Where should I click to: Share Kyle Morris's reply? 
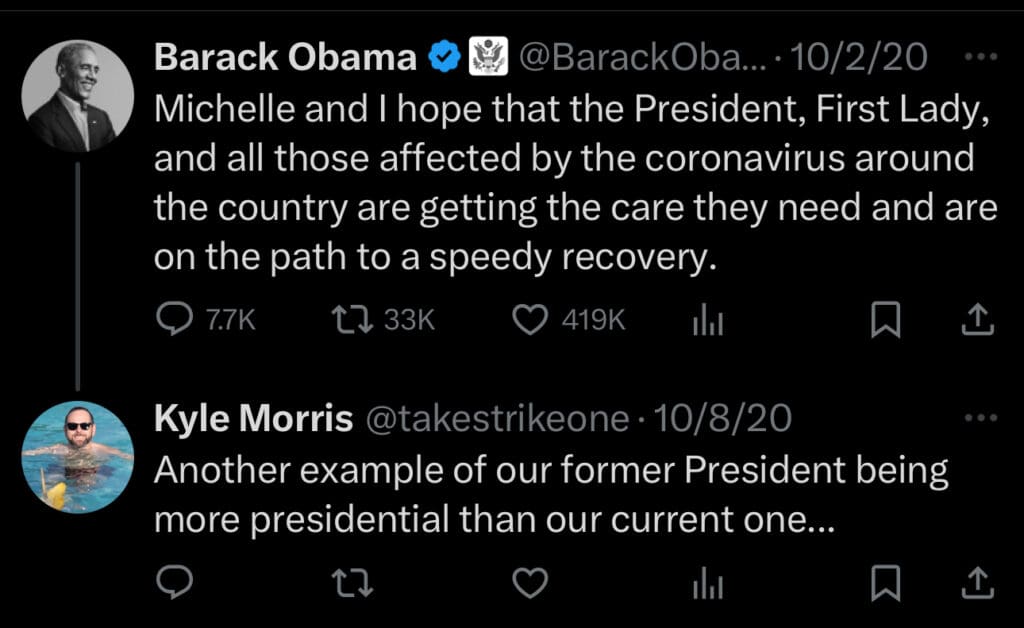[x=976, y=583]
